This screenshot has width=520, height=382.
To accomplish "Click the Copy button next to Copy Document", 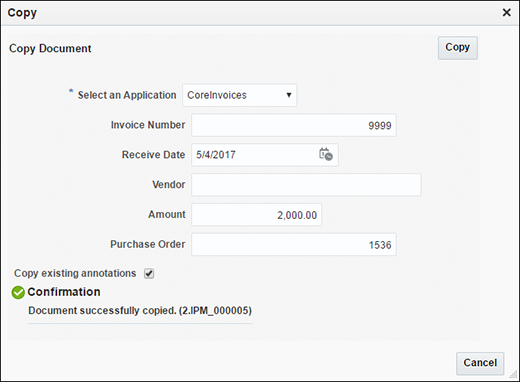I will [x=458, y=48].
